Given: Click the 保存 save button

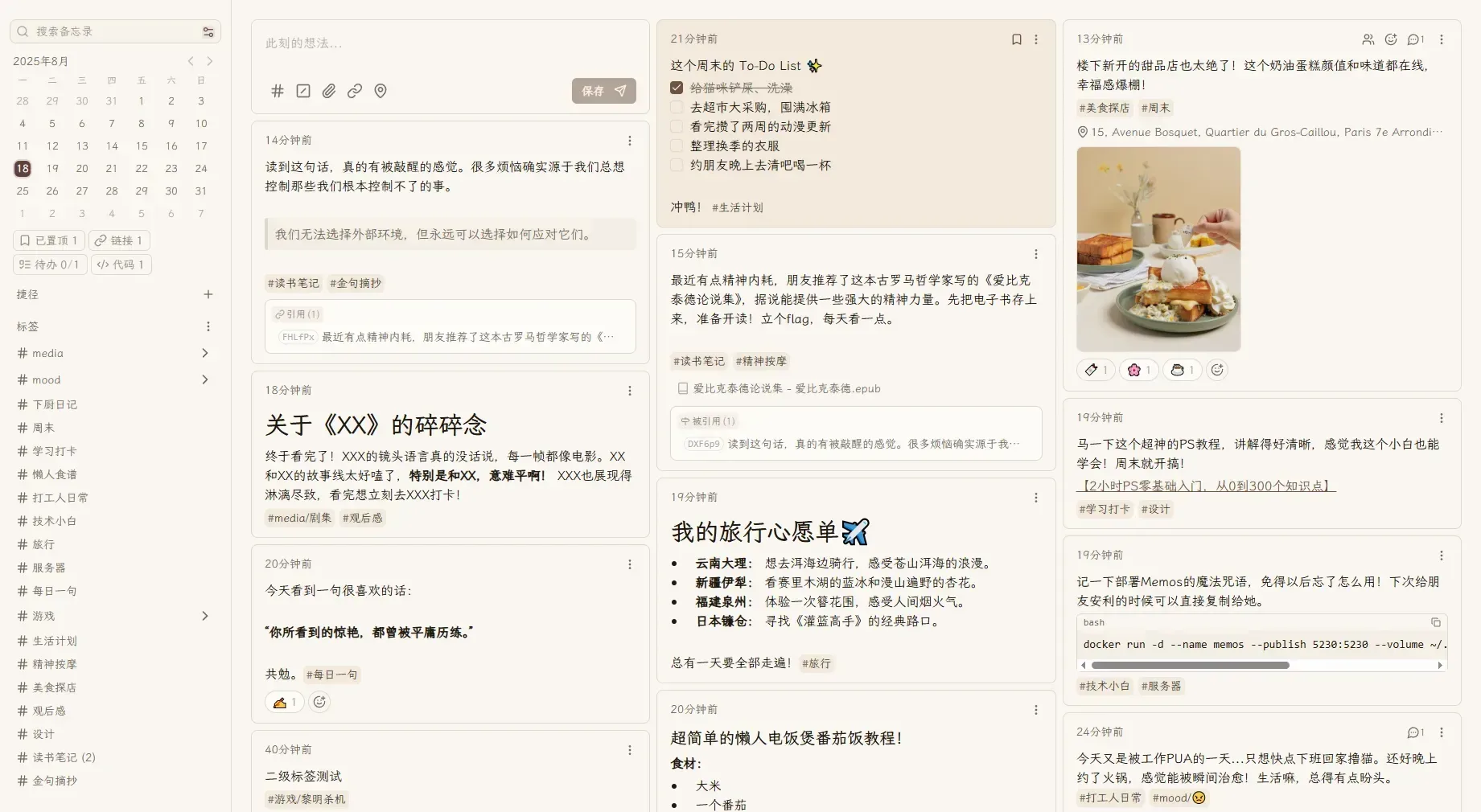Looking at the screenshot, I should pos(603,91).
